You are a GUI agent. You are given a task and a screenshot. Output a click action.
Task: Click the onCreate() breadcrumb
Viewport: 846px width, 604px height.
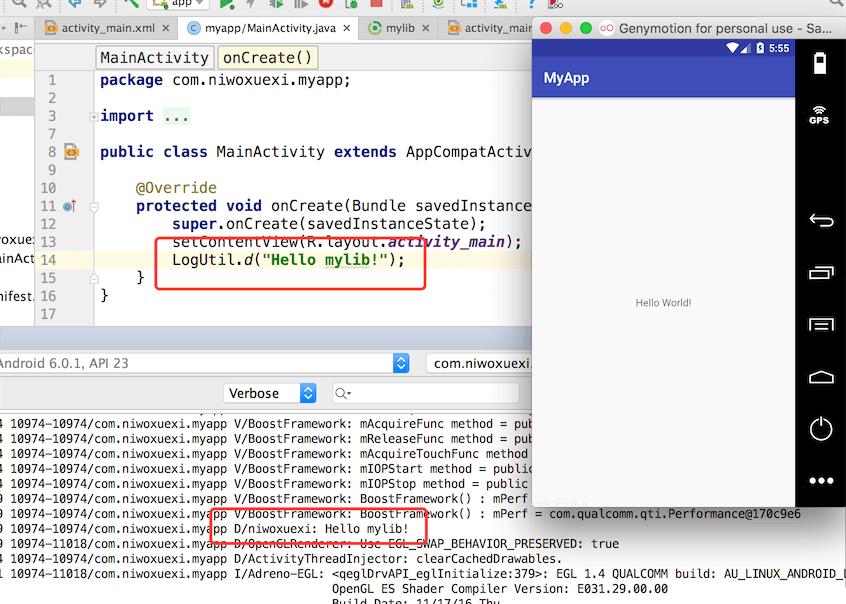[x=267, y=58]
